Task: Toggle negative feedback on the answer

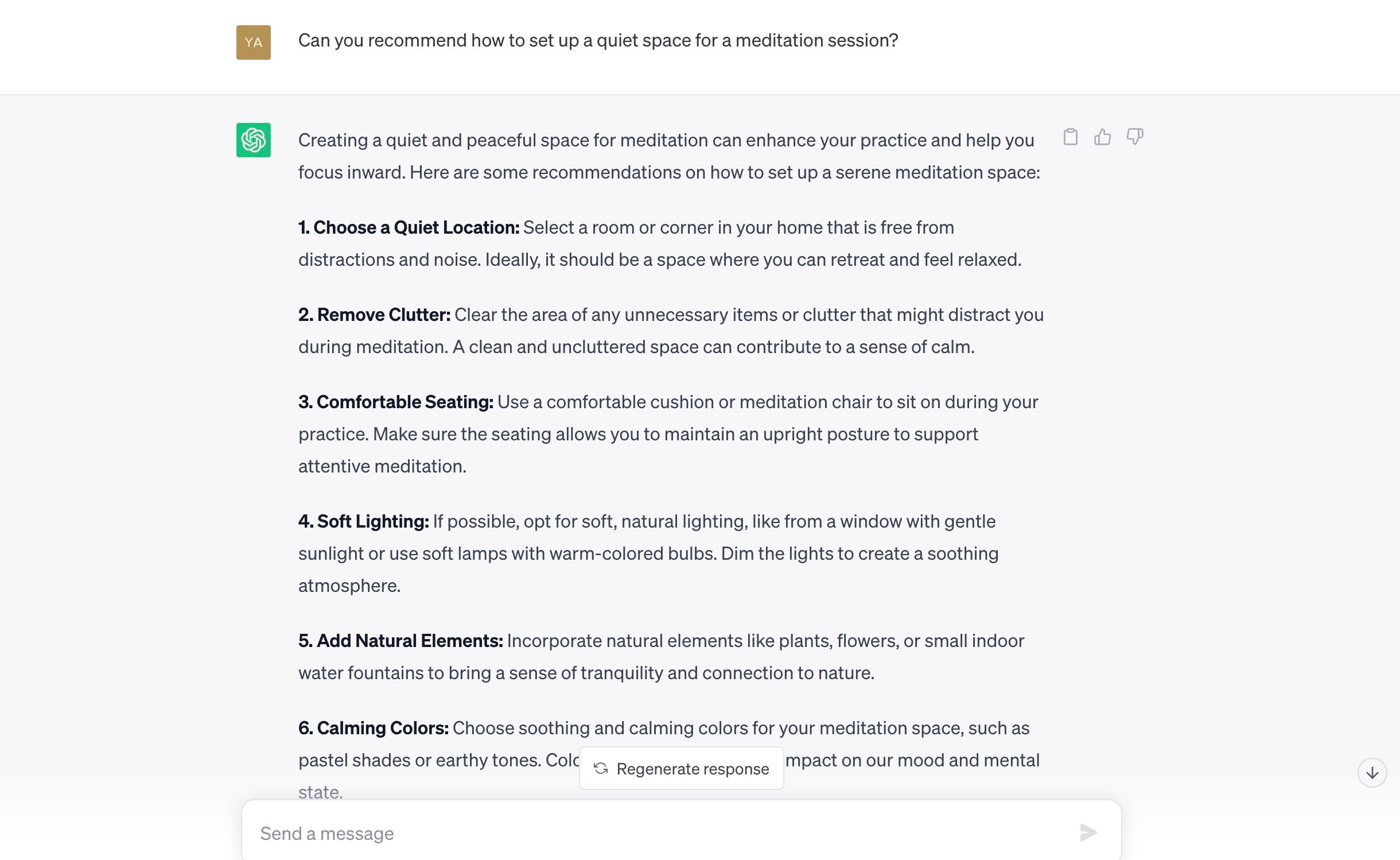Action: [x=1135, y=137]
